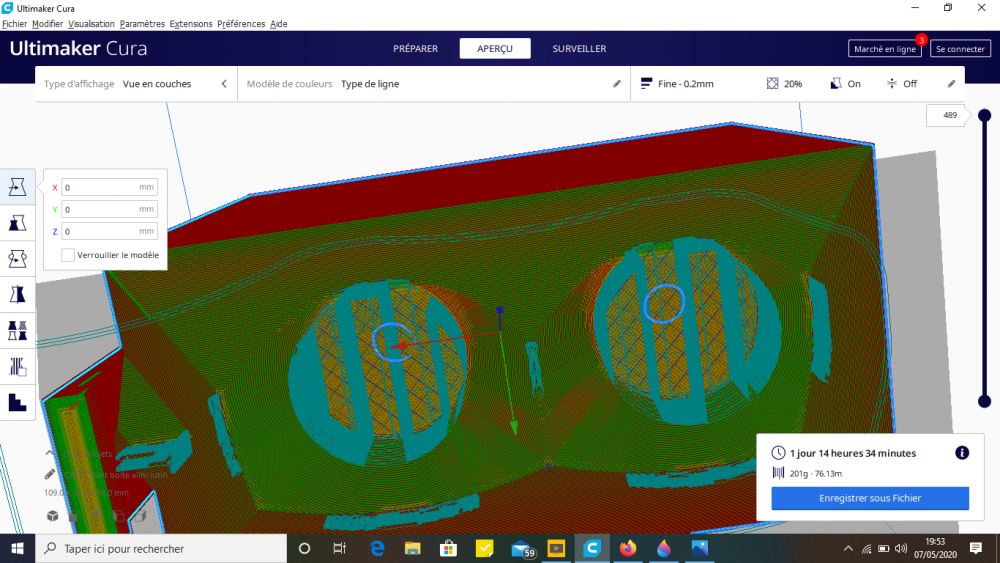The height and width of the screenshot is (563, 1000).
Task: Open the Aide menu
Action: (279, 24)
